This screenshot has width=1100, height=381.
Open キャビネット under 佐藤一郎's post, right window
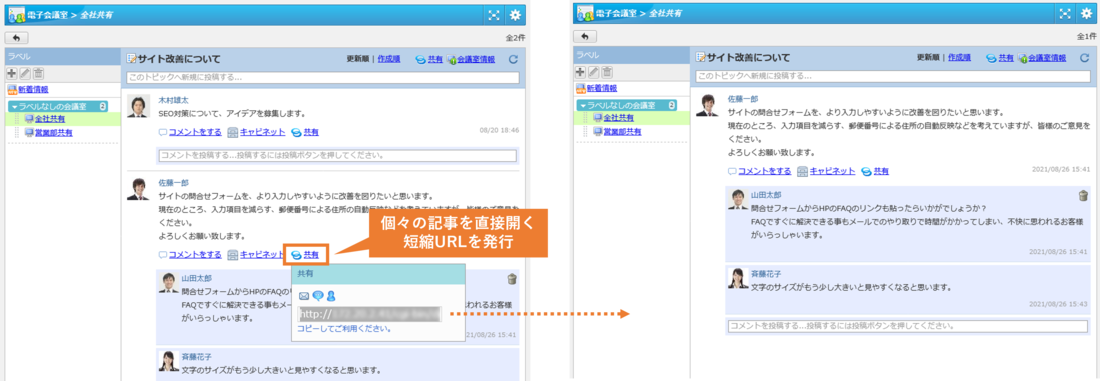tap(832, 171)
